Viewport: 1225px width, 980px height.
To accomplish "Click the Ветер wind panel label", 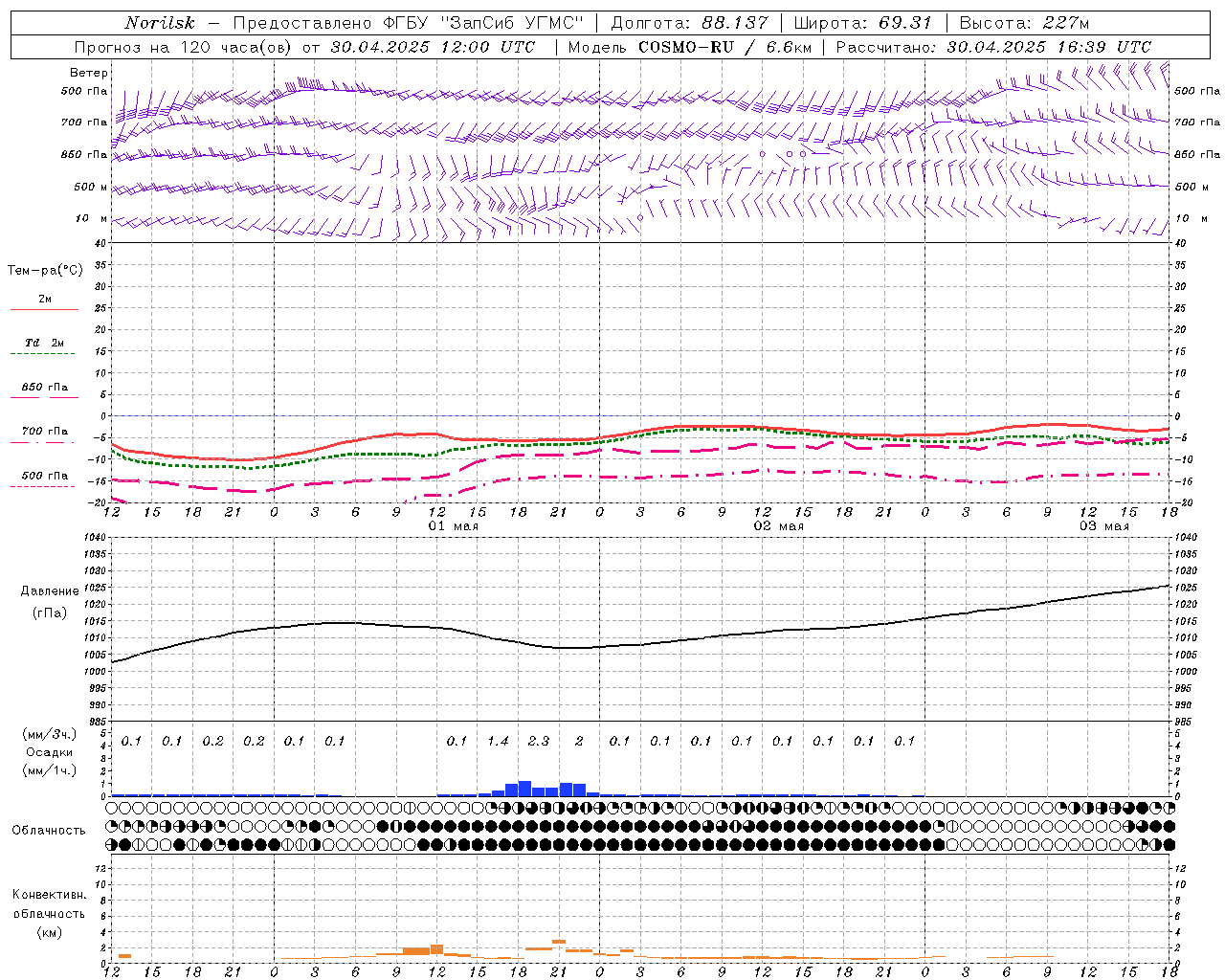I will click(89, 73).
